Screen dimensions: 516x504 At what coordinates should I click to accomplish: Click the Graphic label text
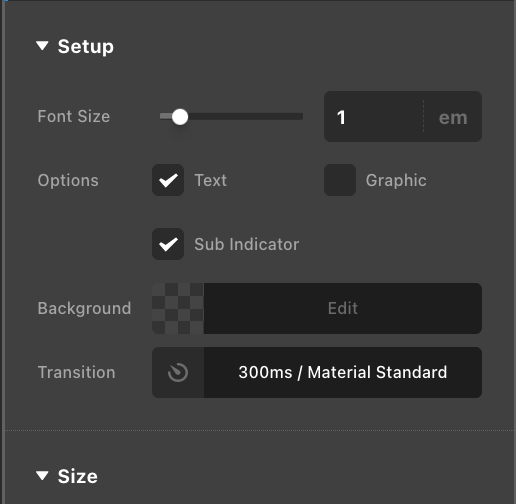coord(396,180)
